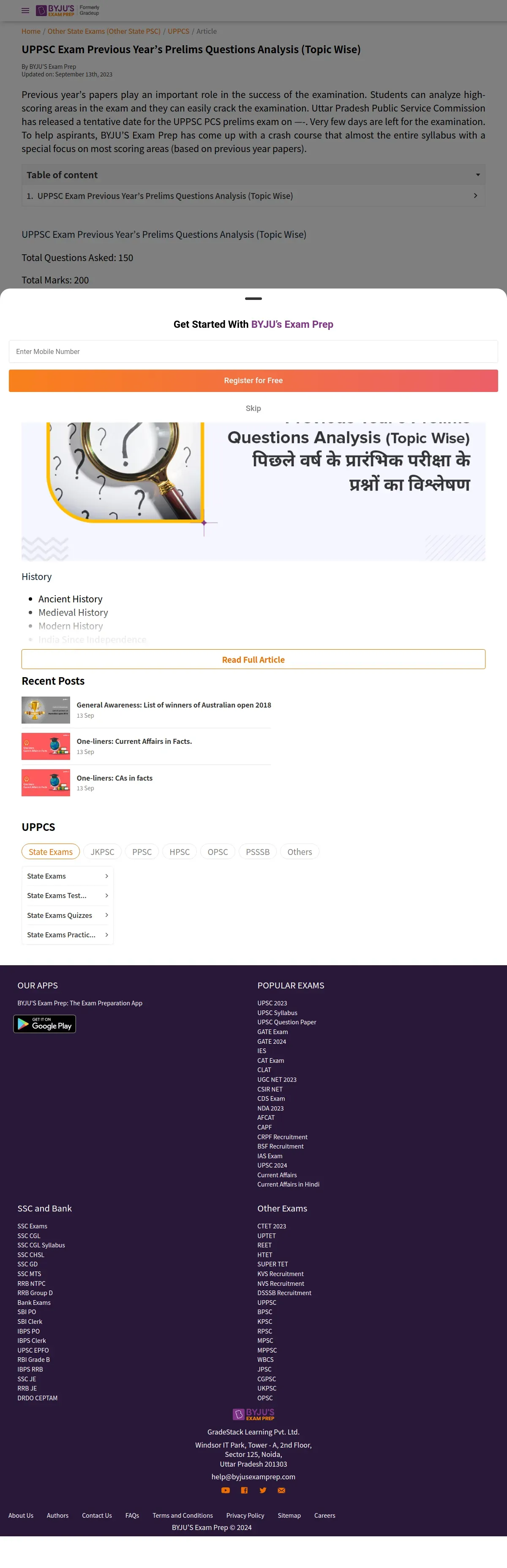Image resolution: width=507 pixels, height=1568 pixels.
Task: Skip the registration prompt
Action: pos(253,408)
